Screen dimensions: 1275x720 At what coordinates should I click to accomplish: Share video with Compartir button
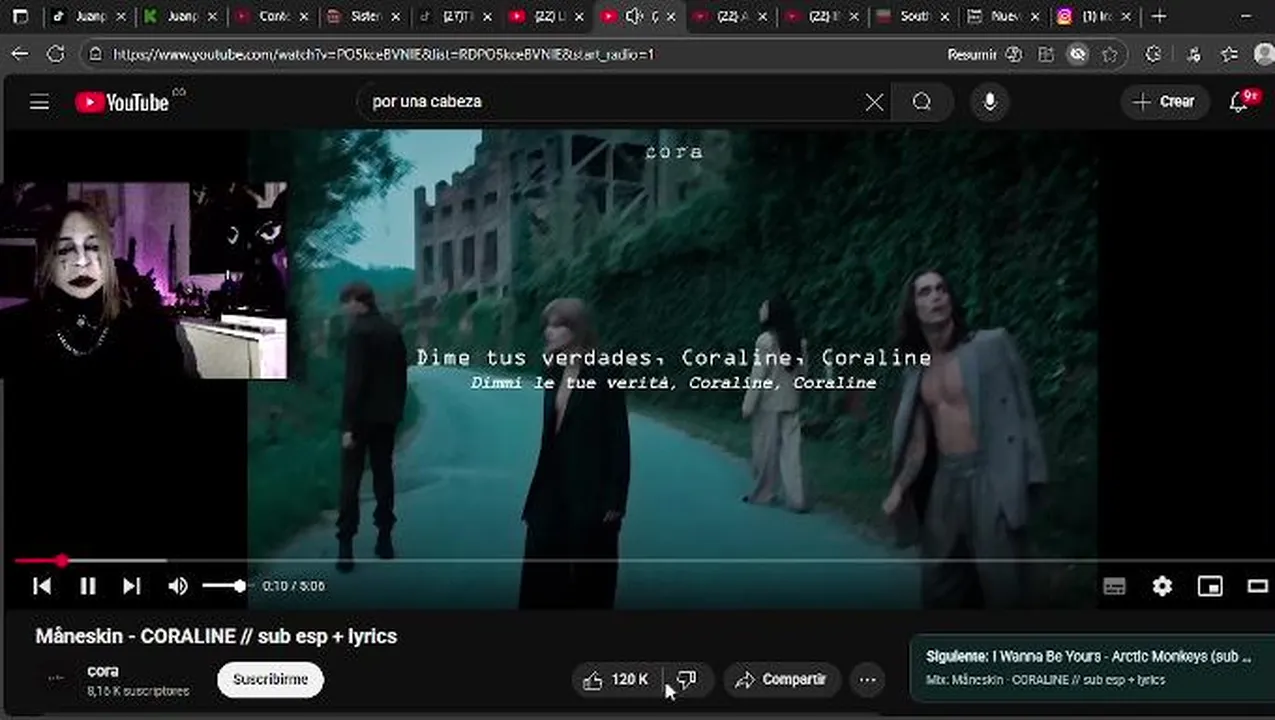pyautogui.click(x=781, y=680)
